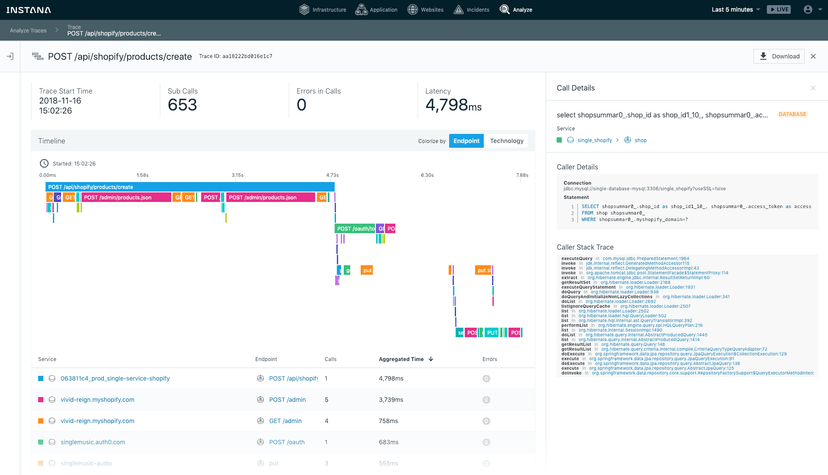Click the green swatch for singlemusic.auth0.com
This screenshot has height=475, width=828.
click(x=41, y=442)
